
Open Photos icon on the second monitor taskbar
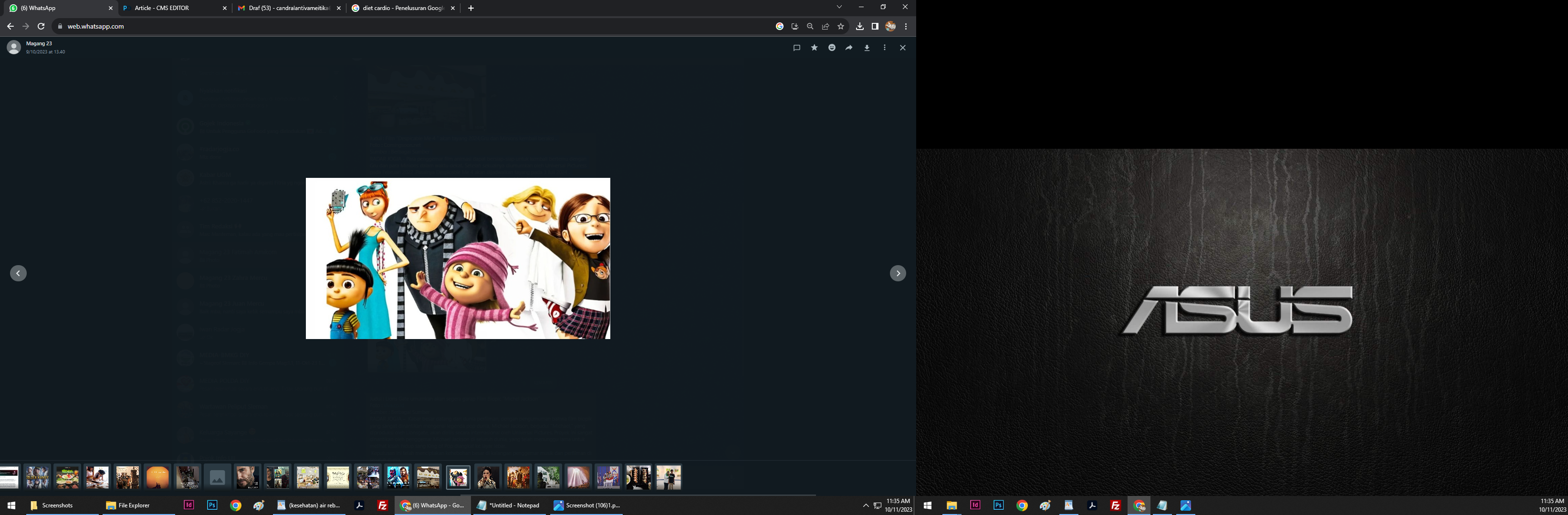(1186, 505)
